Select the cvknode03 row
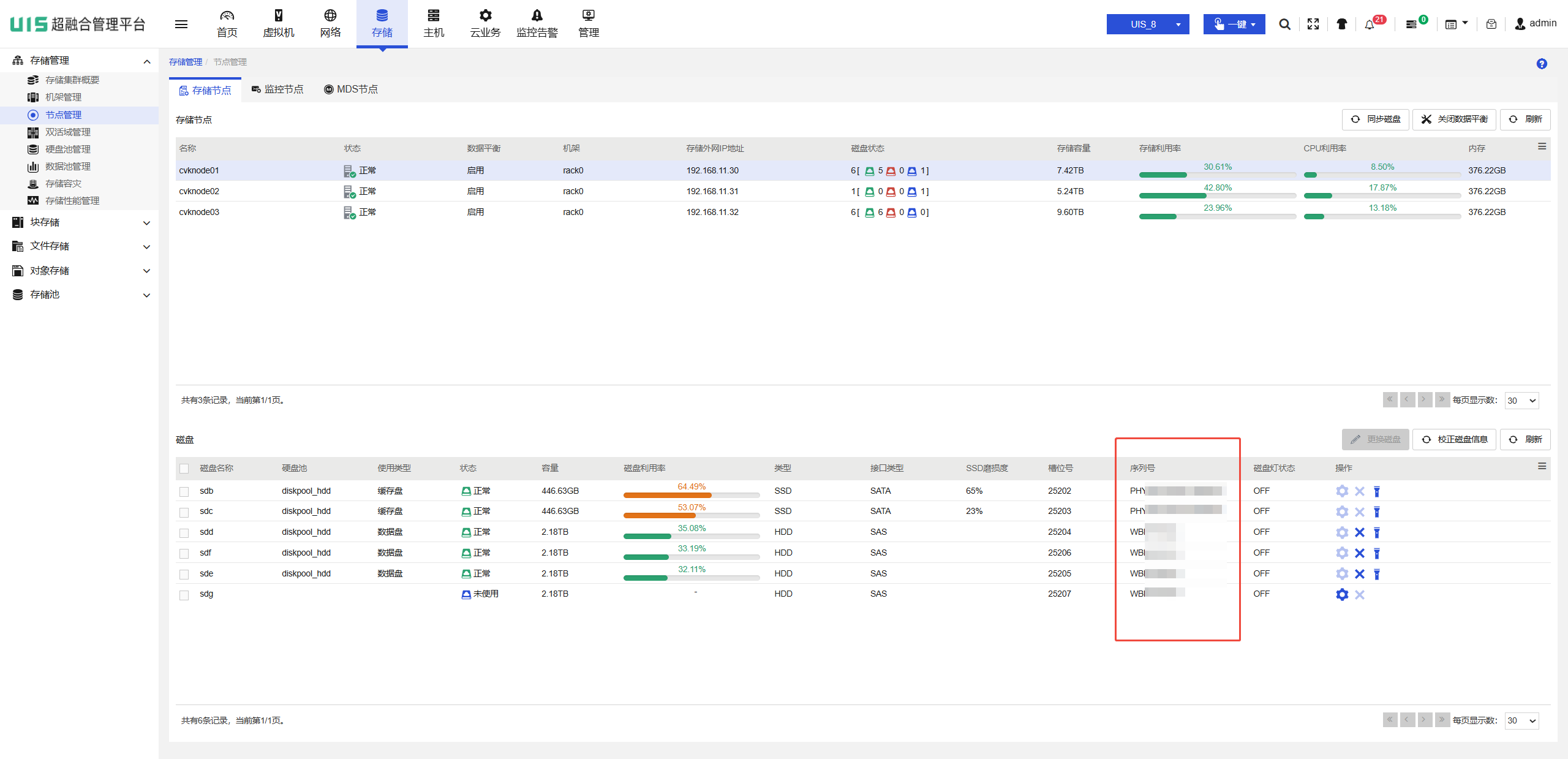The height and width of the screenshot is (759, 1568). [x=863, y=212]
